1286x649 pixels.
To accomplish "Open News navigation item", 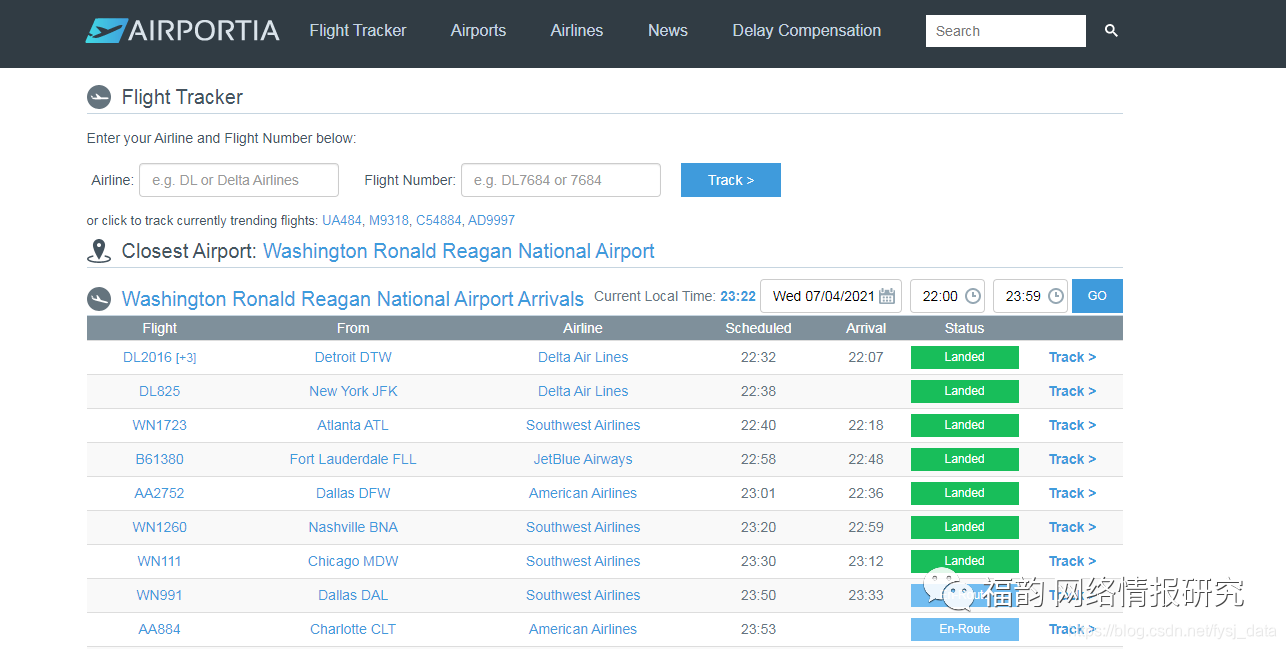I will [668, 31].
